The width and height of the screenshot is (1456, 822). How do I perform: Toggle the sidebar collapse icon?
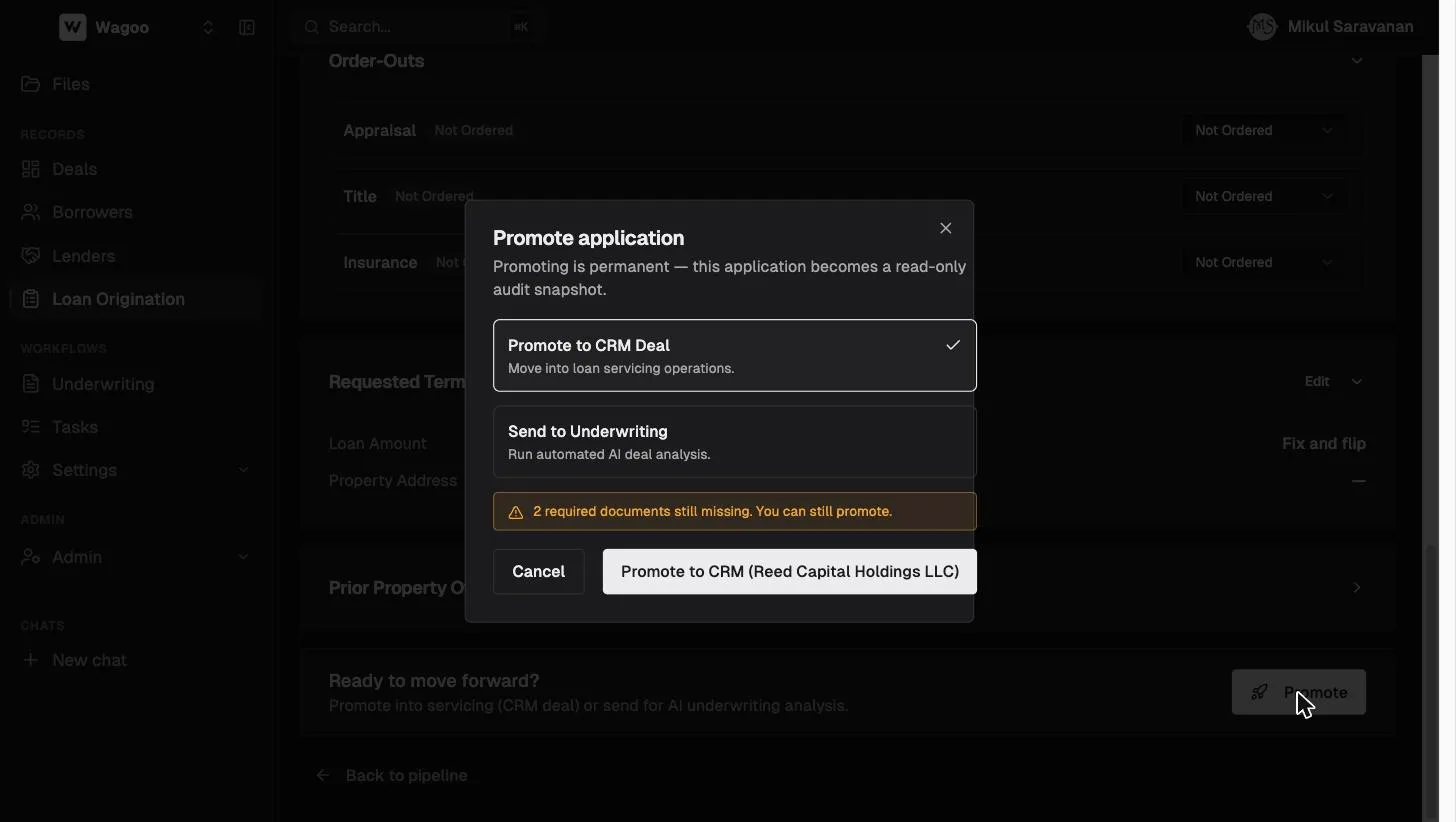[247, 27]
